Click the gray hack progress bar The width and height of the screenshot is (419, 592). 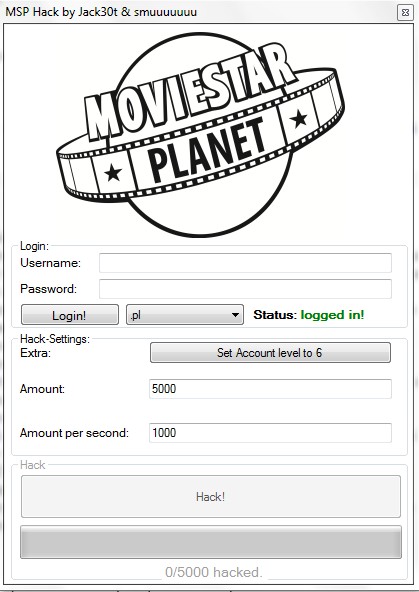[x=211, y=542]
